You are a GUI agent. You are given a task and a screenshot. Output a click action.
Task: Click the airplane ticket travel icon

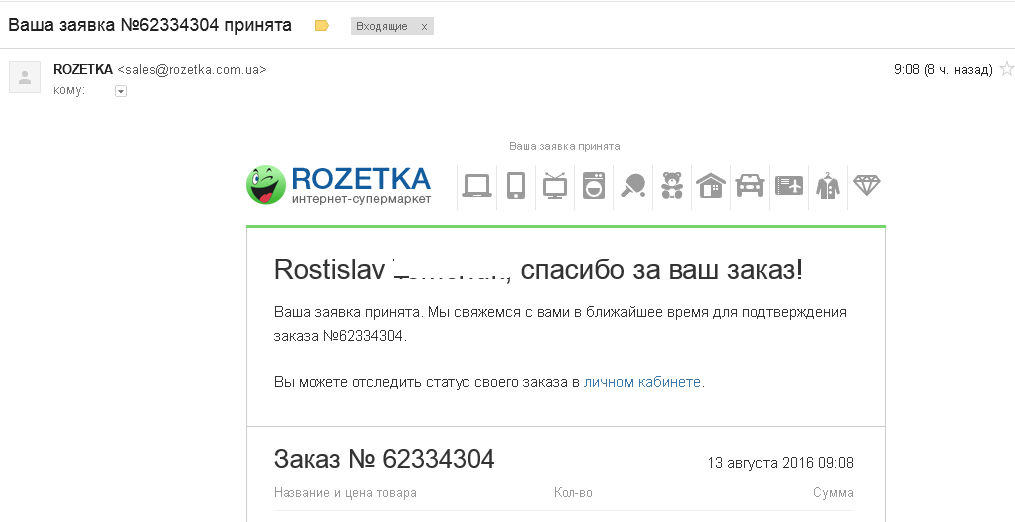coord(789,186)
